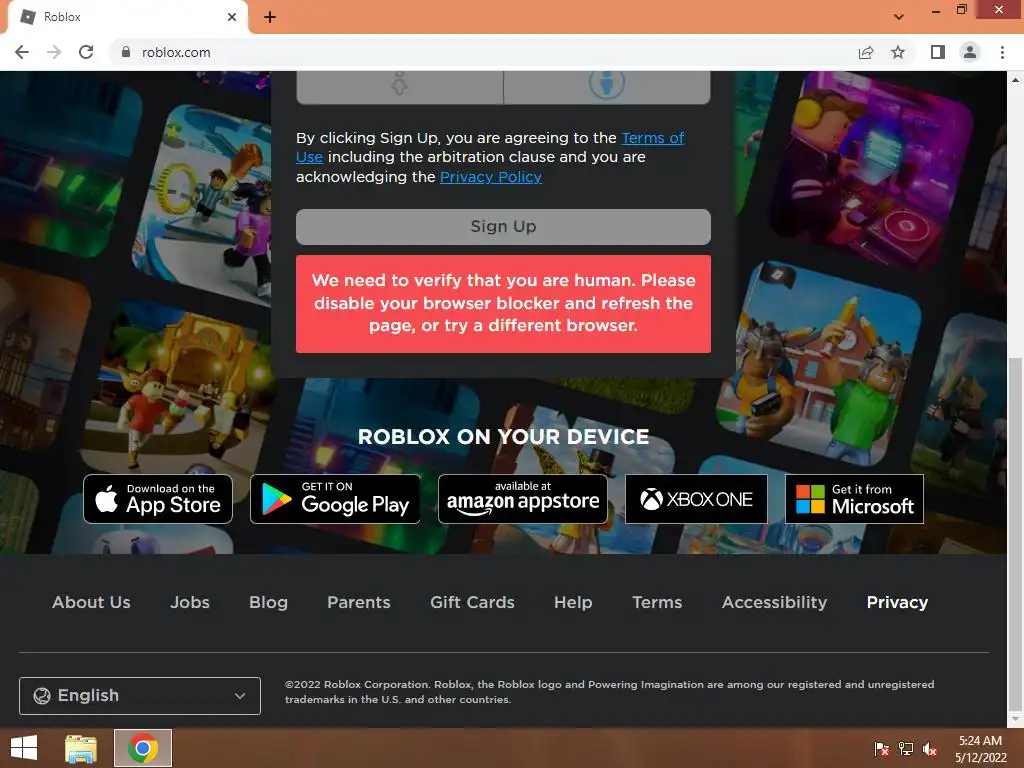Viewport: 1024px width, 768px height.
Task: Open the Help footer link
Action: tap(573, 602)
